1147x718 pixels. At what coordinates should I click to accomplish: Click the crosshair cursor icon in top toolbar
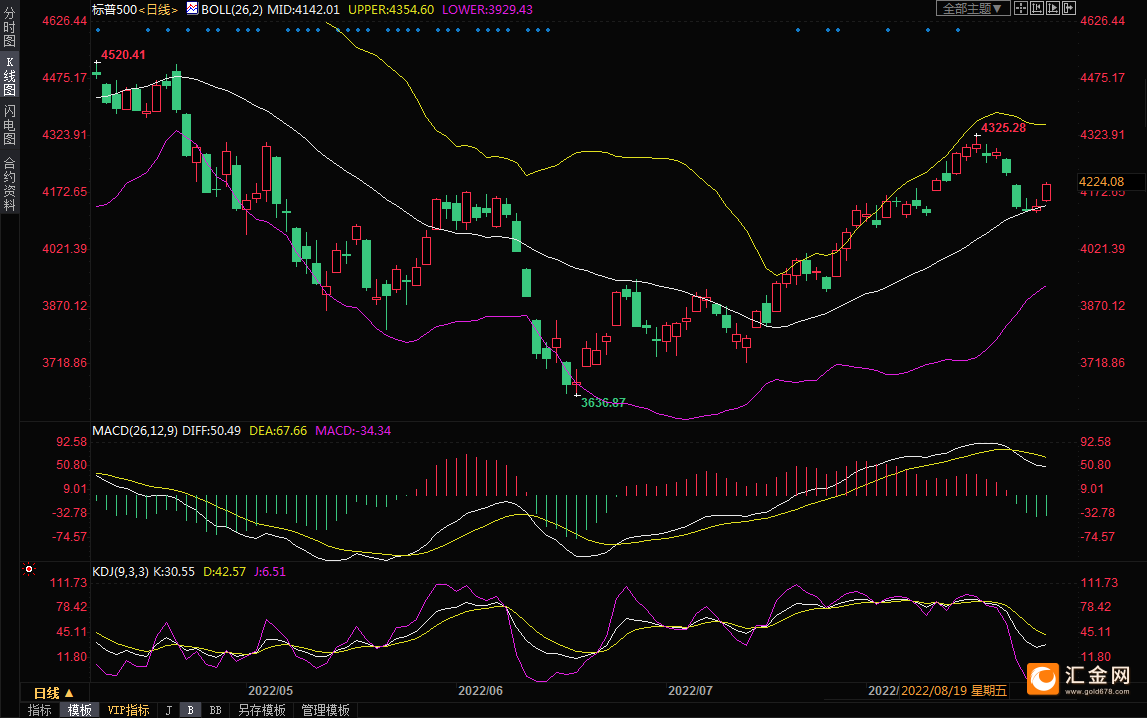pyautogui.click(x=1021, y=8)
